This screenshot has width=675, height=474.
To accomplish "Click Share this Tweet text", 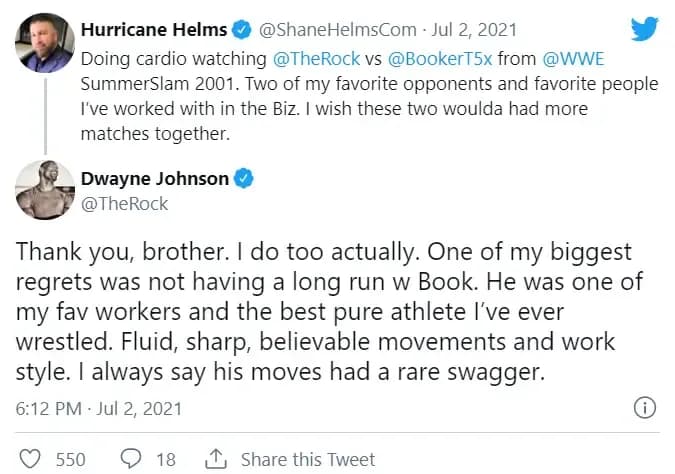I will pyautogui.click(x=308, y=459).
